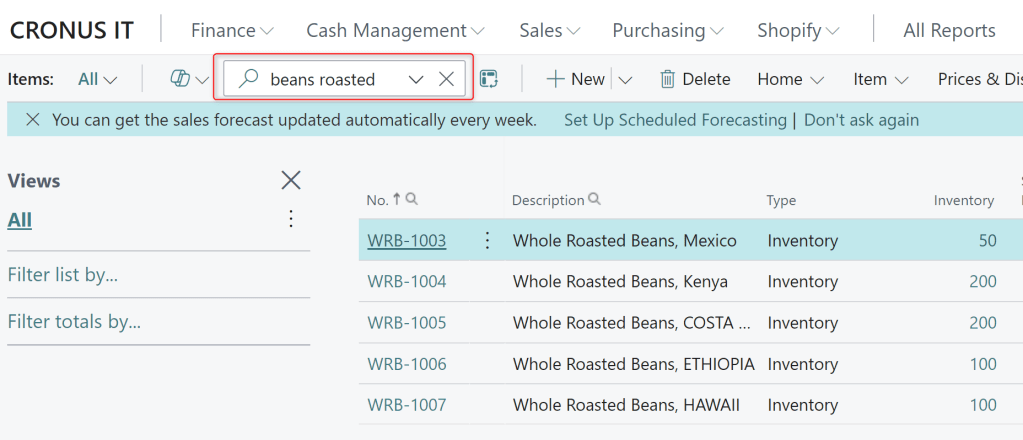Open row options for WRB-1003

488,240
